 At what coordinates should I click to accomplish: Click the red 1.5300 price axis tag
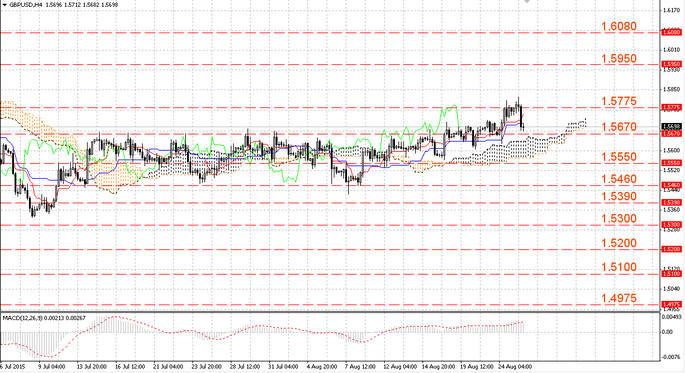(x=671, y=224)
